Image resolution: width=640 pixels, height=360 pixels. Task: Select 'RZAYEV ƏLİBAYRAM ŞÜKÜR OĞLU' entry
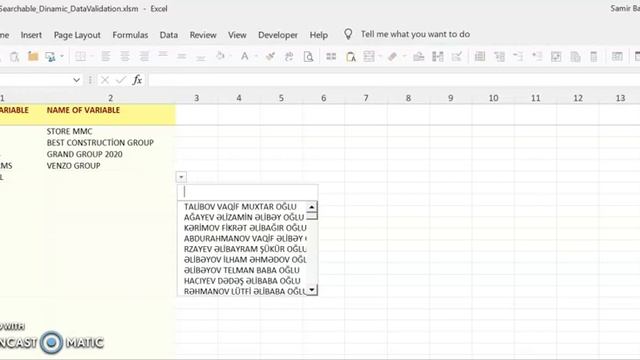245,249
